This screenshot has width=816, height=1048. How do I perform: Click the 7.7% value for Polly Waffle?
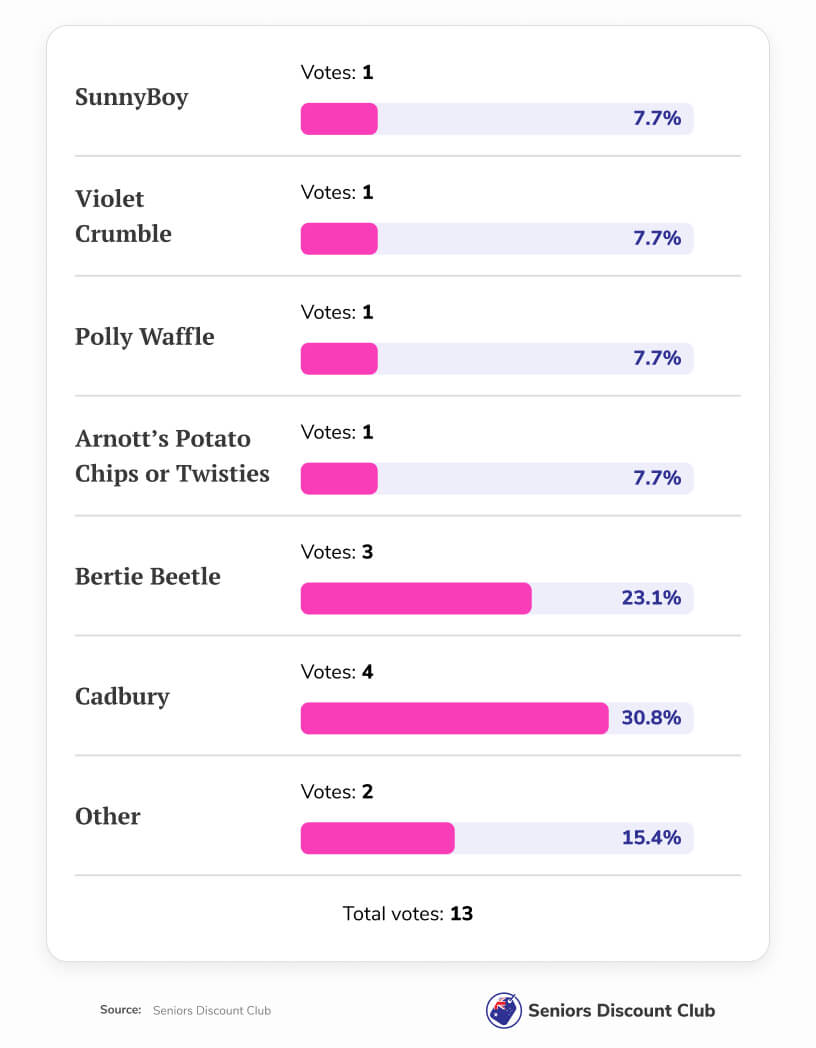click(657, 358)
